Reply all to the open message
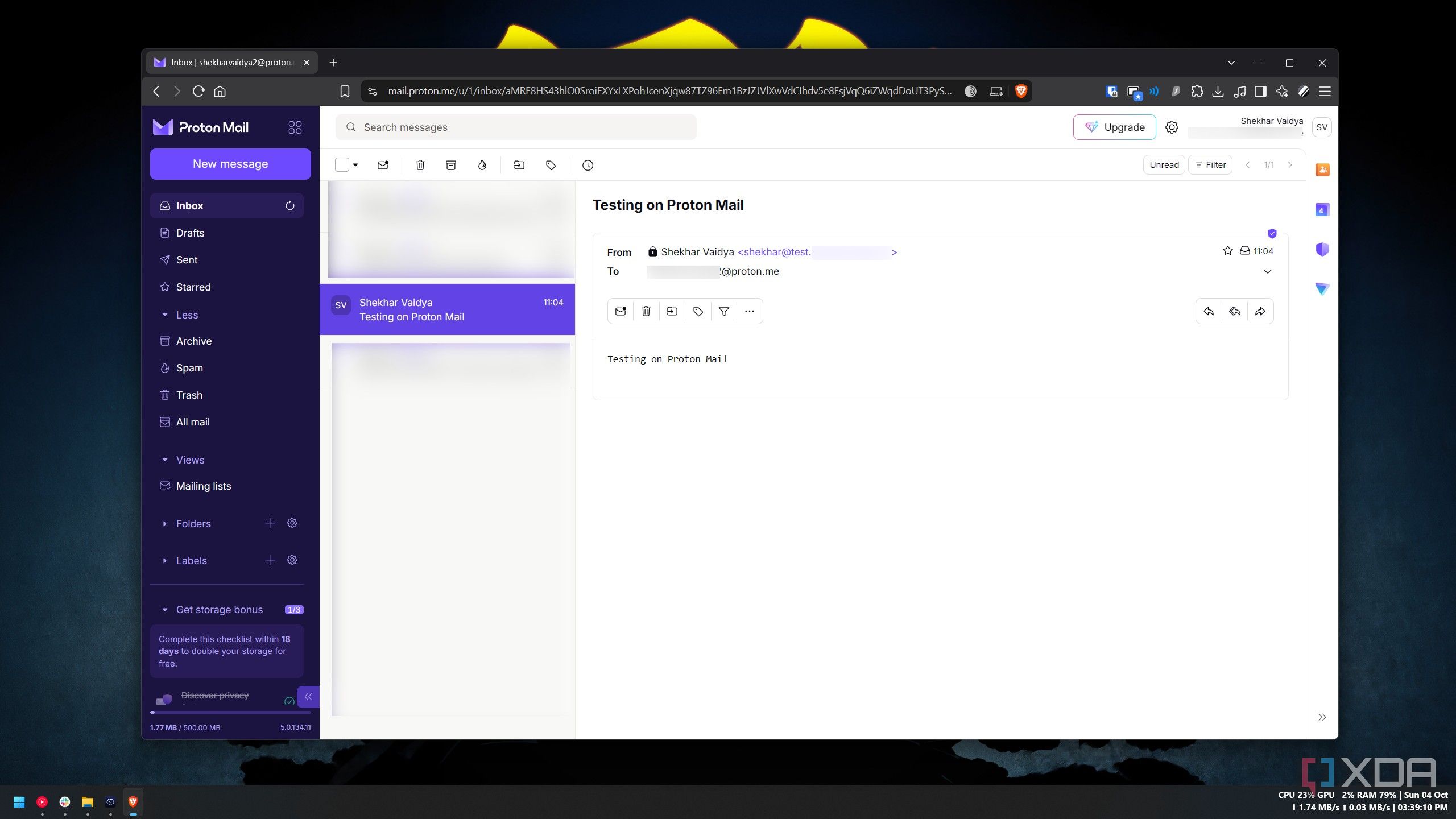The height and width of the screenshot is (819, 1456). [x=1234, y=311]
